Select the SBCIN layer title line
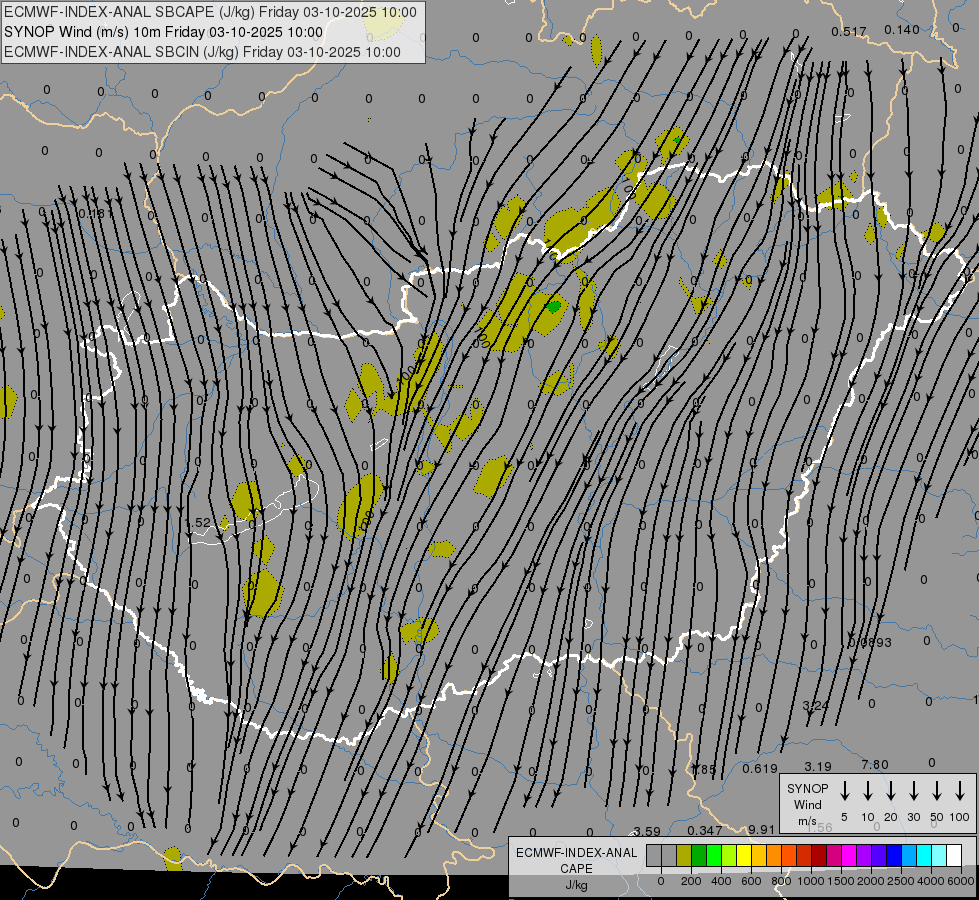Screen dimensions: 979x900 [202, 52]
